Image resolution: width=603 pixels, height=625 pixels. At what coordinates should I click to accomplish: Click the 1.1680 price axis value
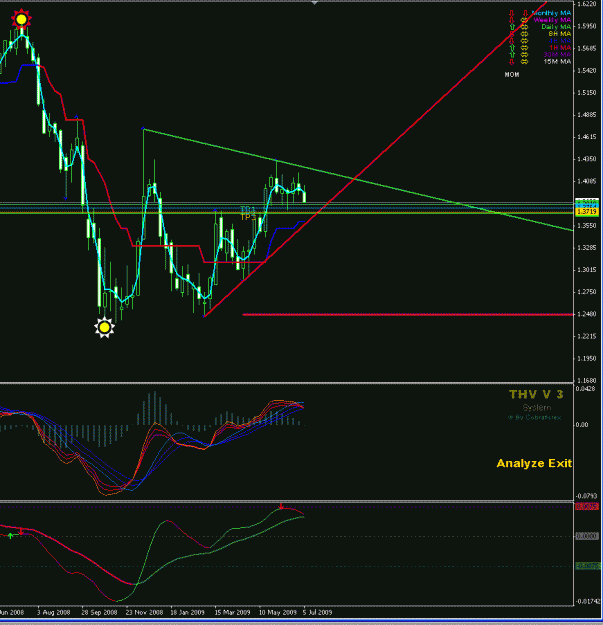point(587,380)
